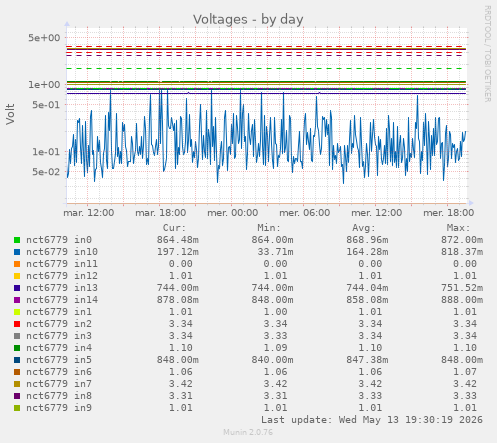Select the 'nct6779 in1' legend label
The image size is (497, 443).
pyautogui.click(x=59, y=312)
